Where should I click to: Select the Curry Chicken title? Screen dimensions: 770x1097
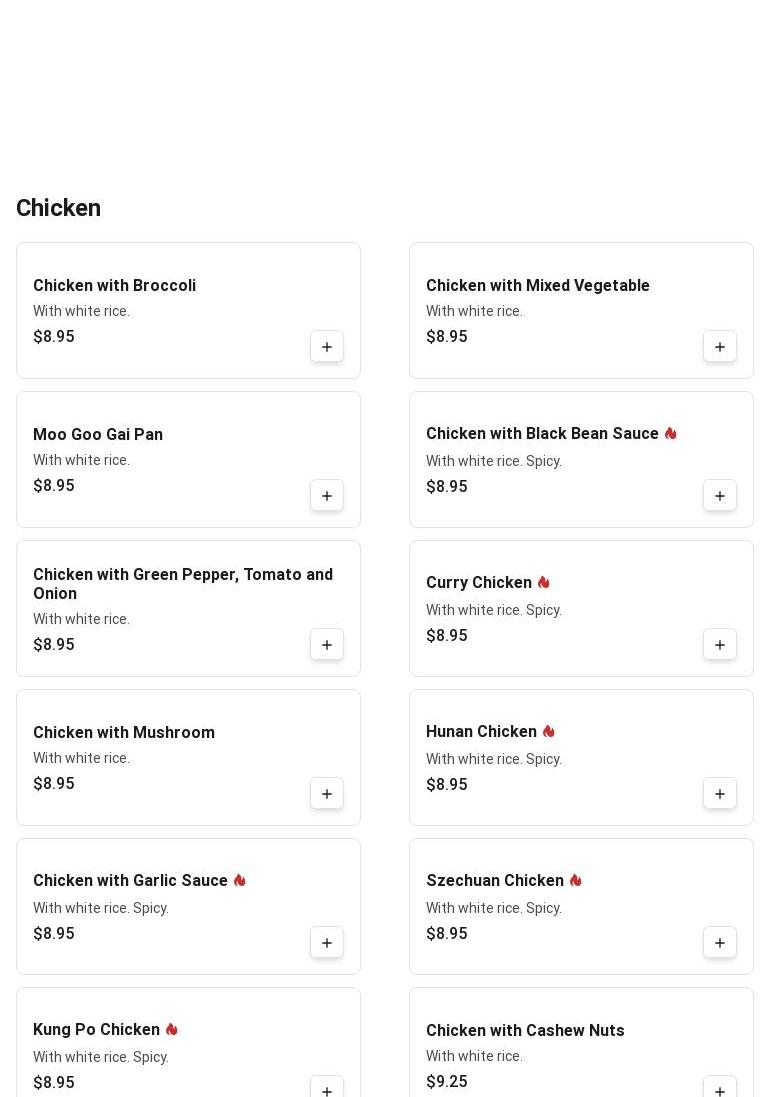pyautogui.click(x=478, y=583)
